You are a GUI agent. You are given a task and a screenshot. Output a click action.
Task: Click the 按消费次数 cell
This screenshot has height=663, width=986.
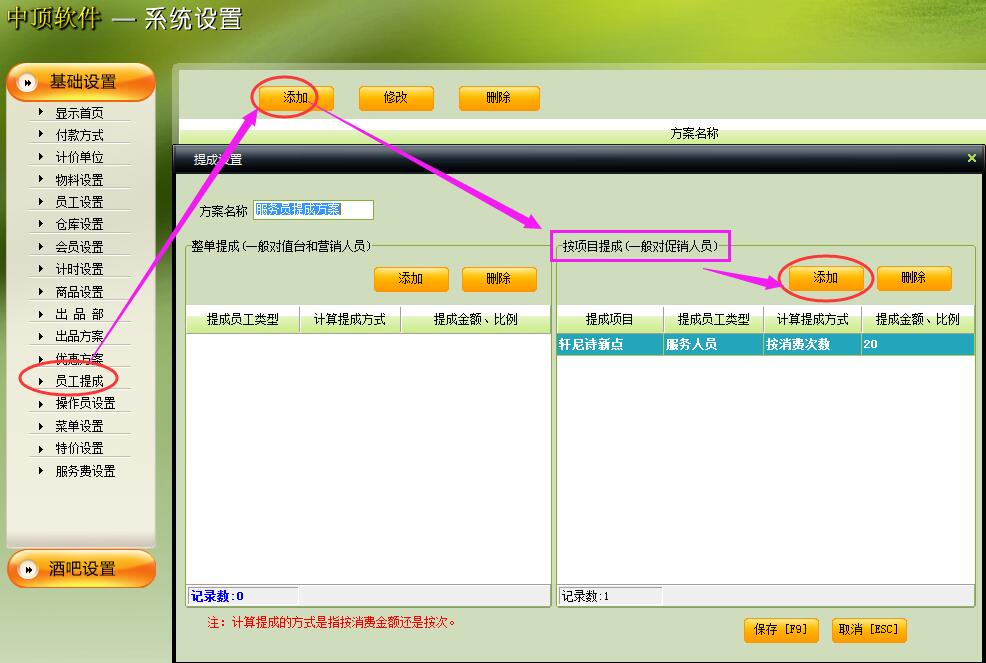pyautogui.click(x=812, y=344)
